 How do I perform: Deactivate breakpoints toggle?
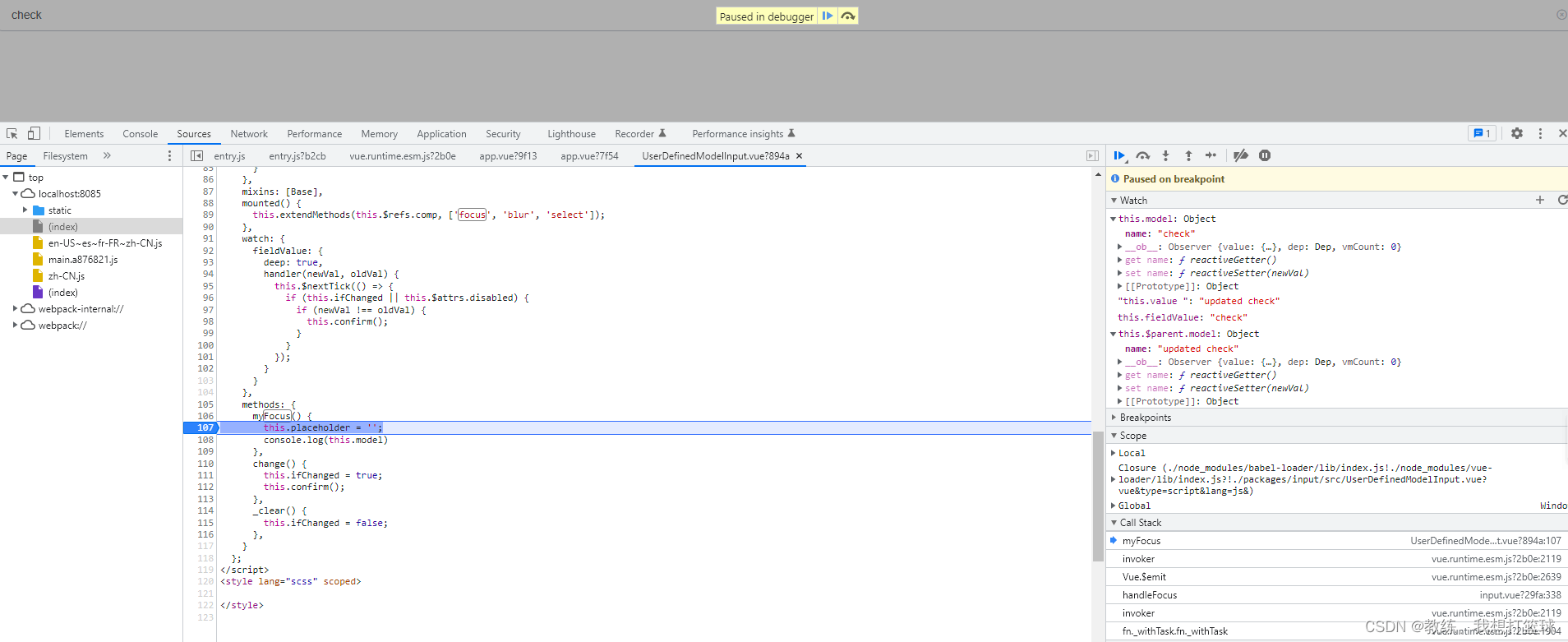1241,155
